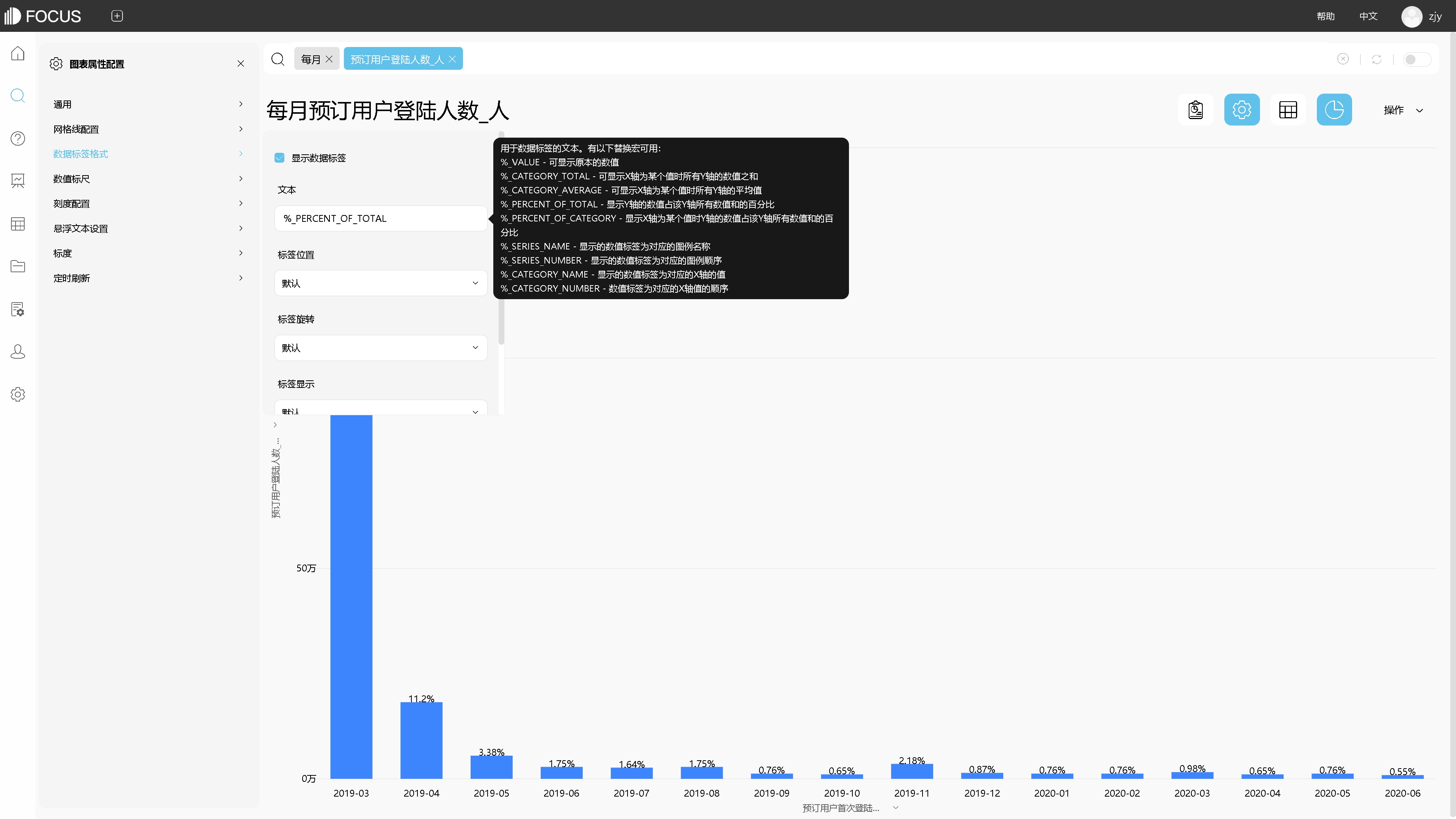Switch to table view icon
The width and height of the screenshot is (1456, 819).
pos(1288,110)
